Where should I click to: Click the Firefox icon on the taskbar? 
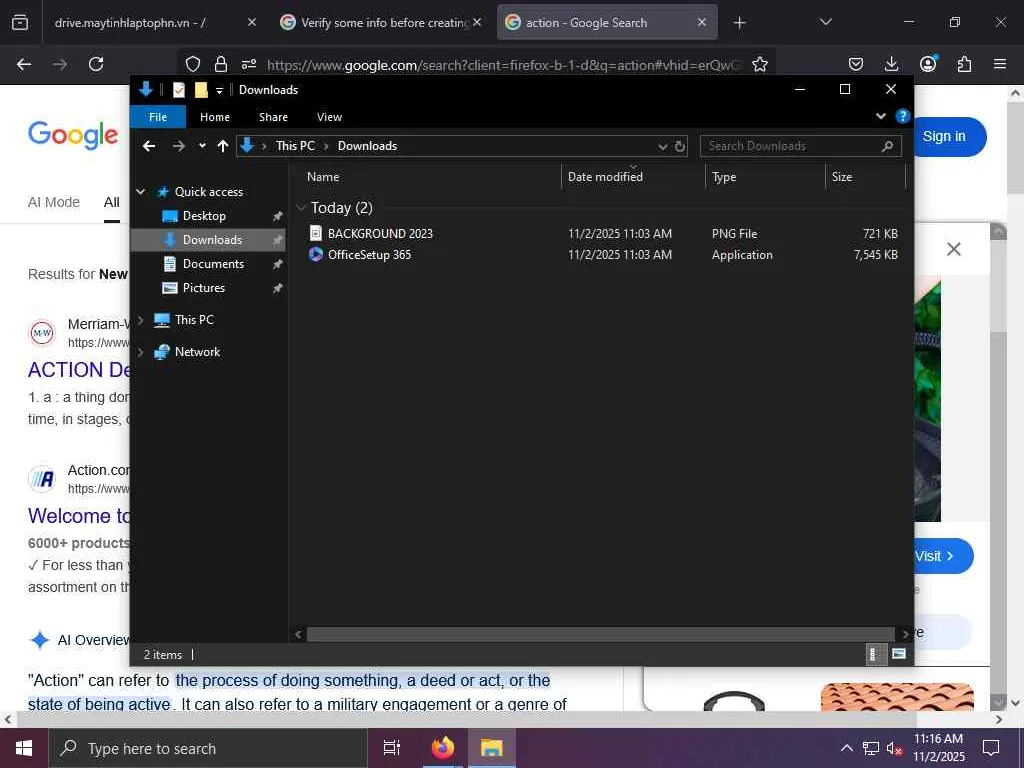442,748
